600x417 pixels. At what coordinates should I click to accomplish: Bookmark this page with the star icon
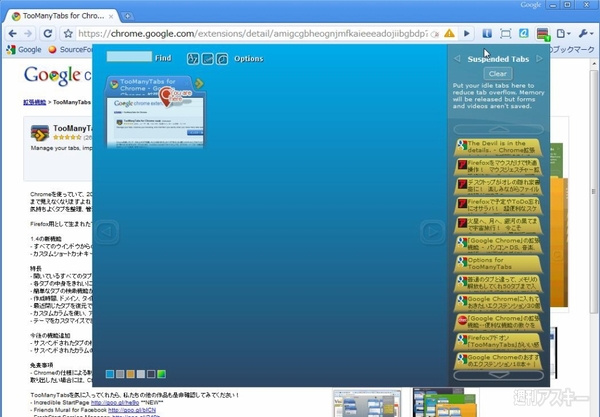[68, 34]
